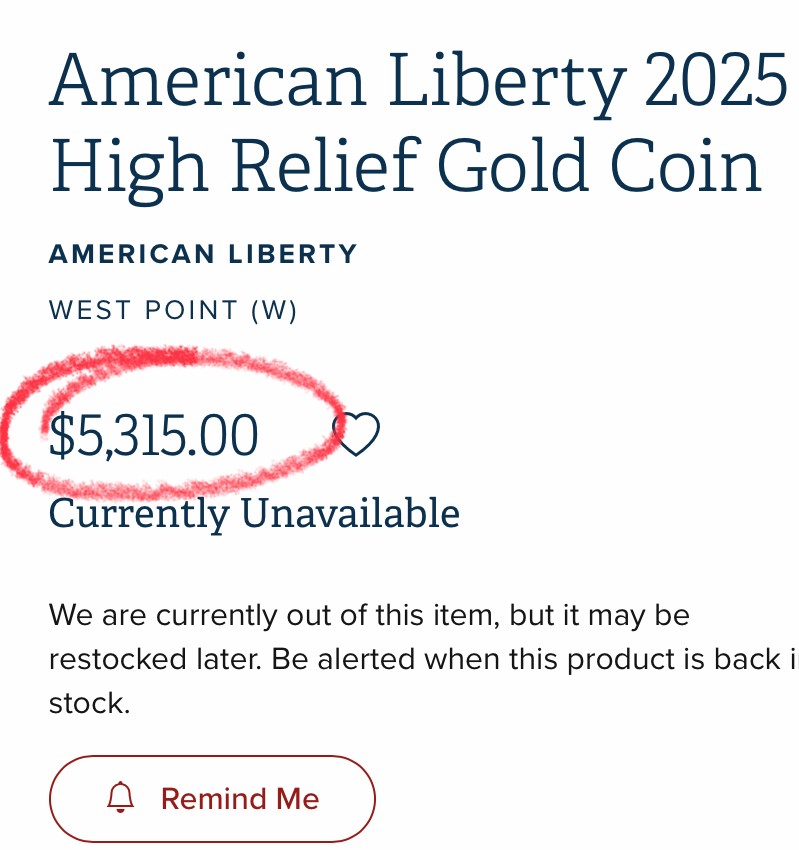Click the dollar sign in the price
Viewport: 799px width, 850px height.
point(62,437)
